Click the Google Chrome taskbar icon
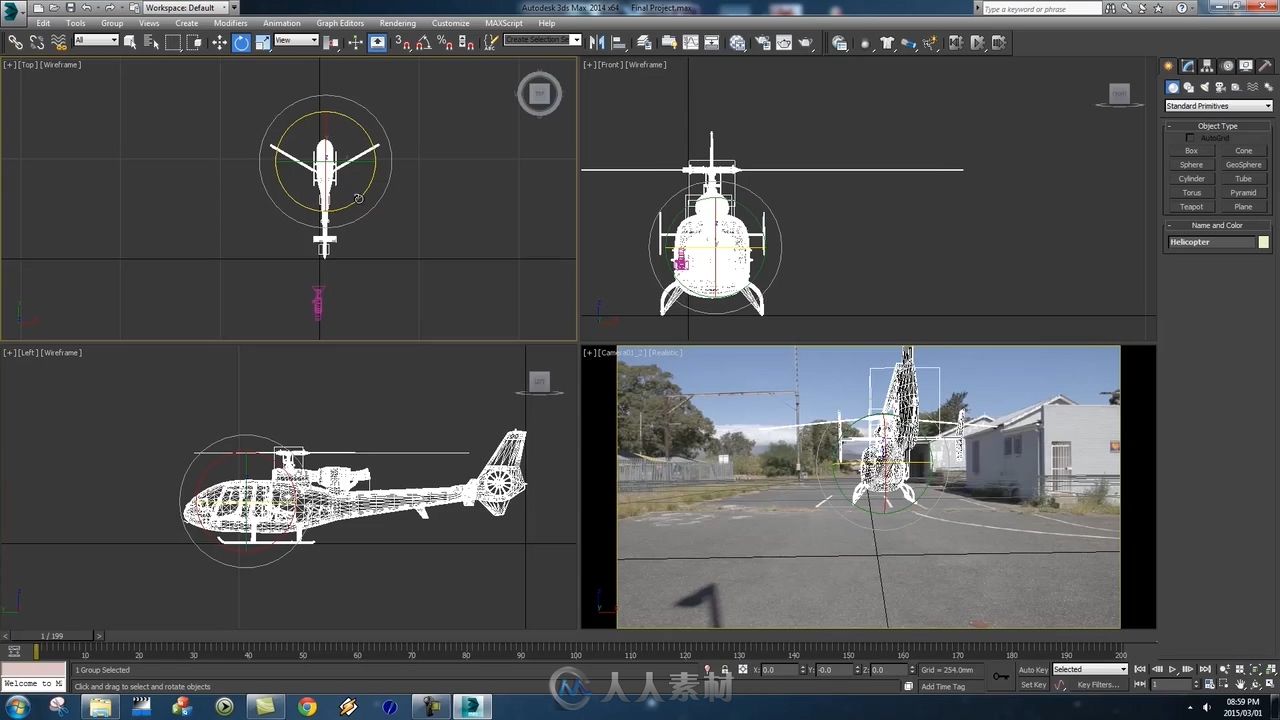This screenshot has width=1280, height=720. click(x=306, y=706)
